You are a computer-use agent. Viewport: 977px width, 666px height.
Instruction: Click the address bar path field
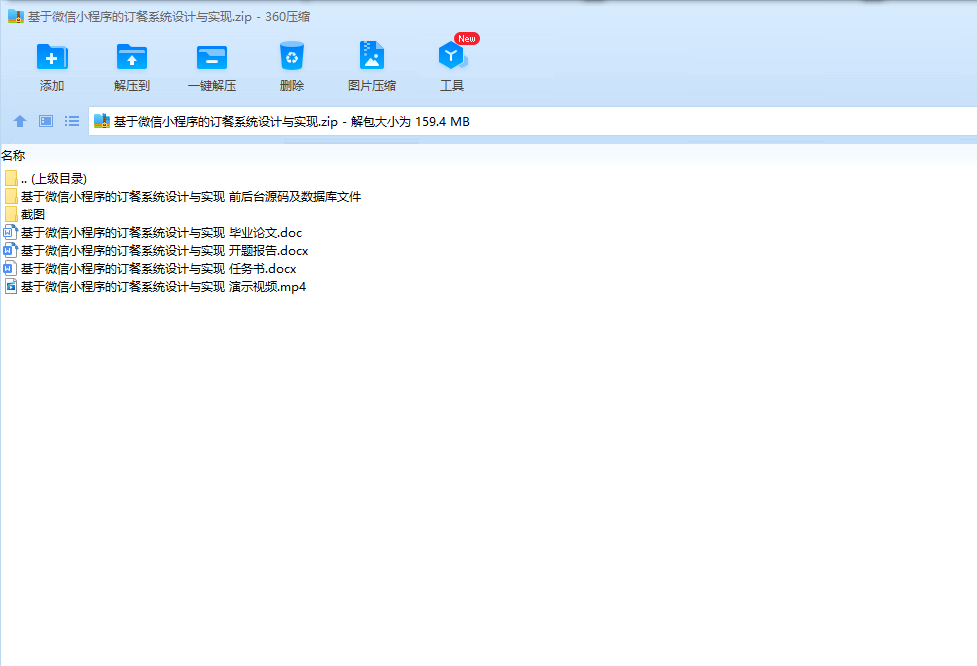533,121
